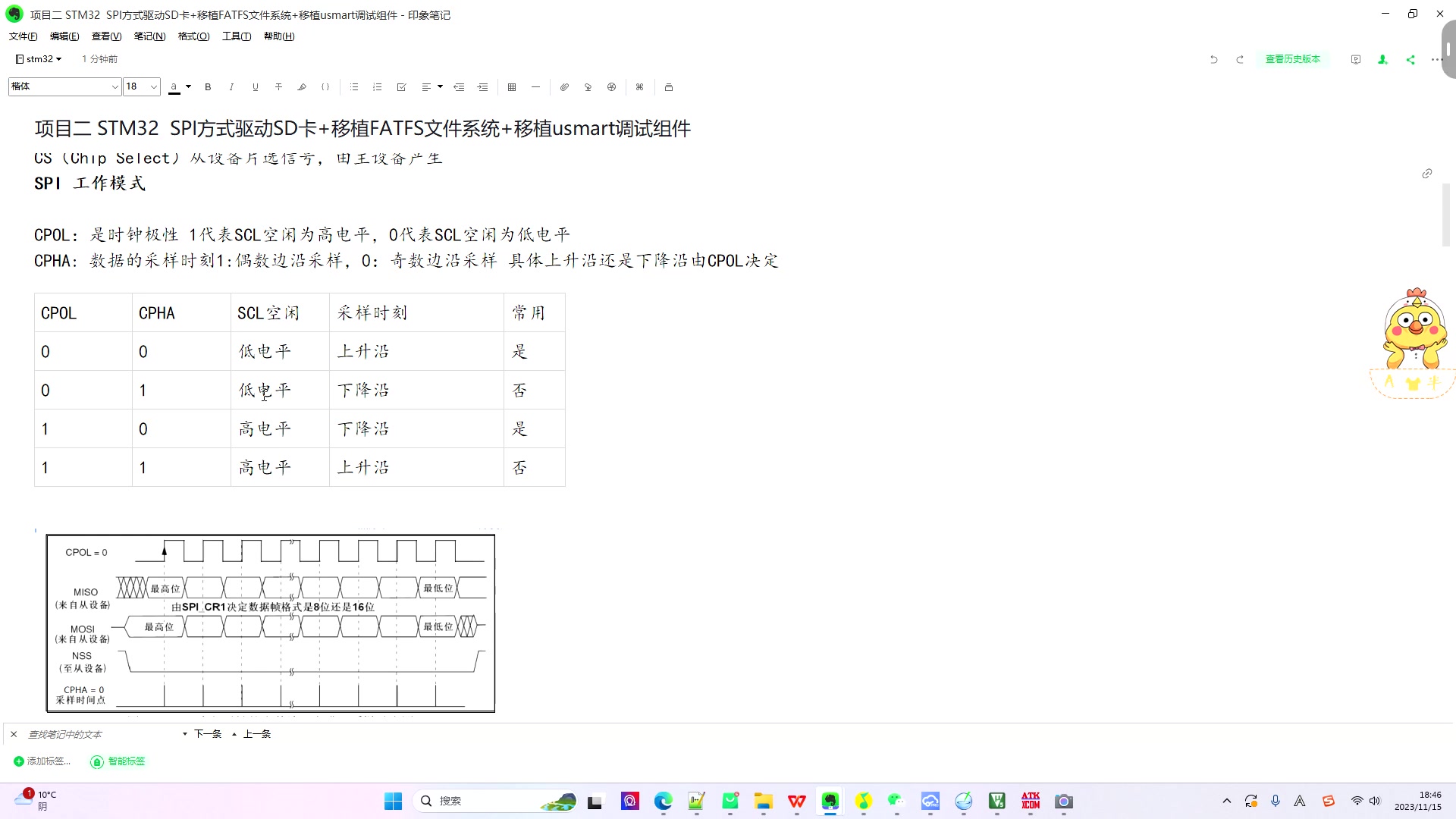Redo the last edit

tap(1240, 59)
